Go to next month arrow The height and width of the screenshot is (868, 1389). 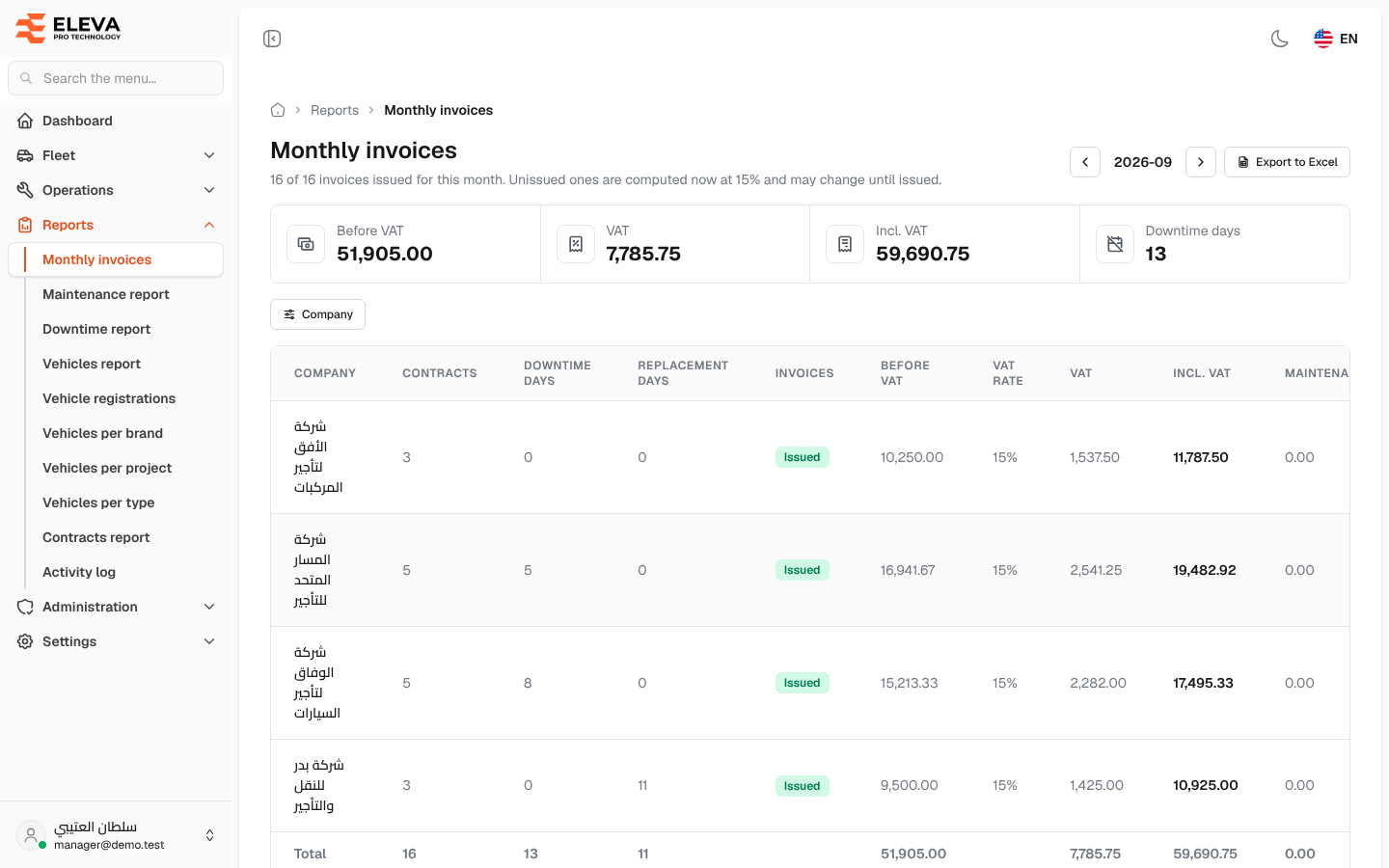click(1201, 162)
